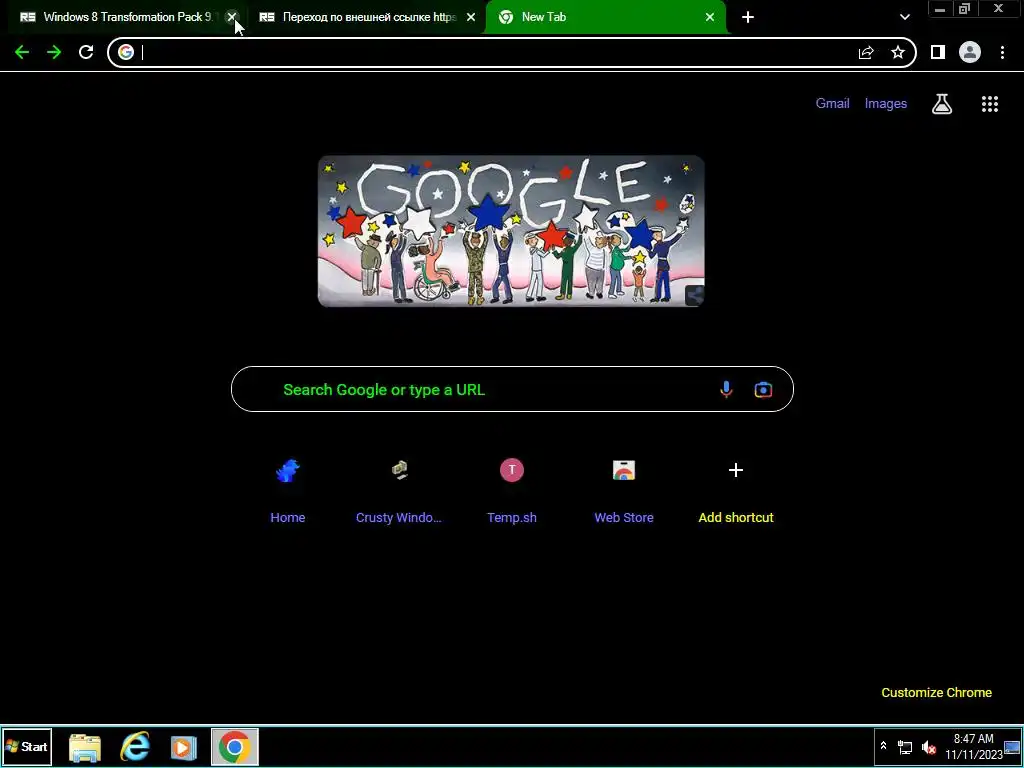Click the Chrome taskbar icon
The width and height of the screenshot is (1024, 768).
[234, 747]
